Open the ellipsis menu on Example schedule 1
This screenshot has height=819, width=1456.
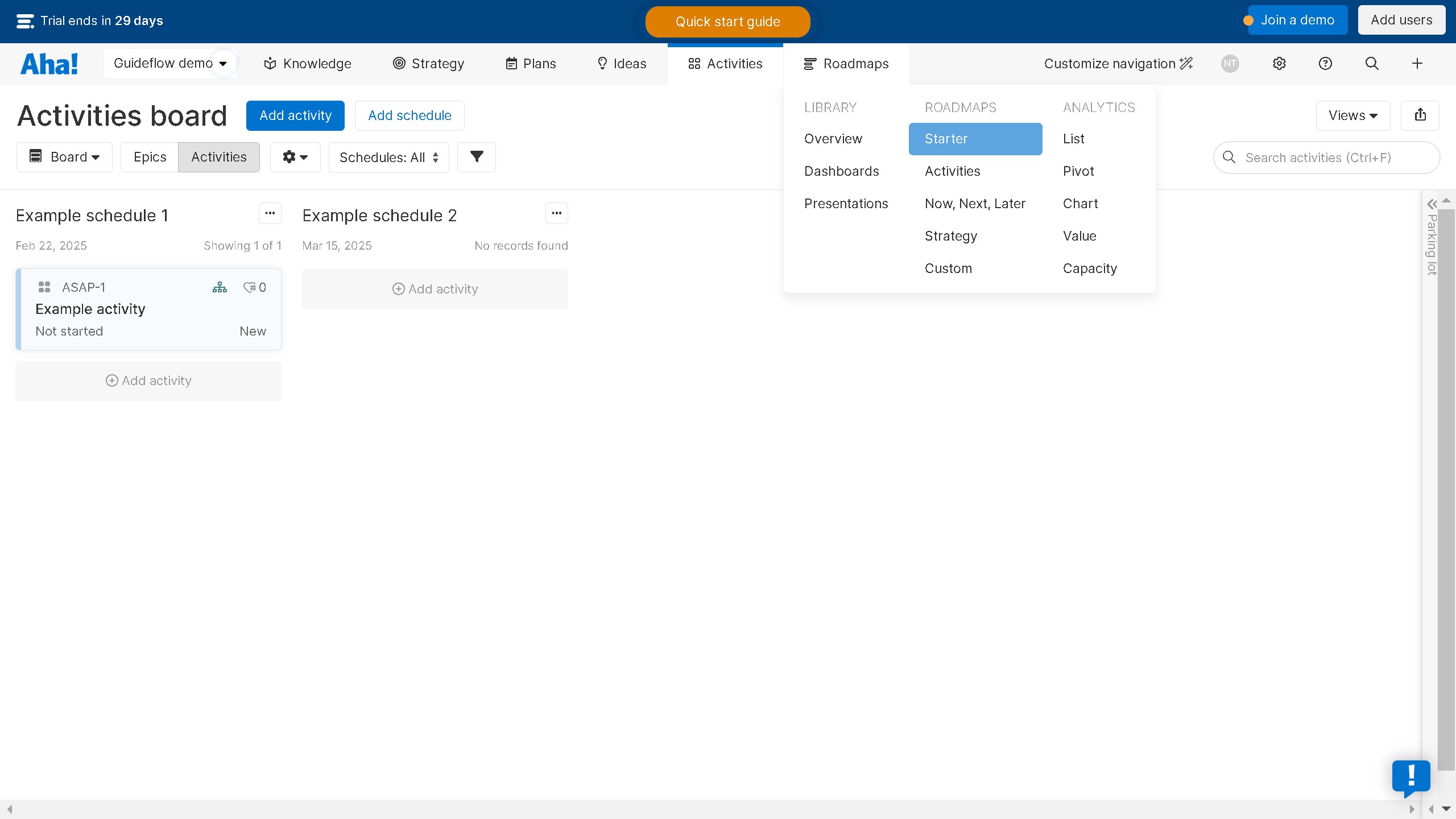[x=269, y=213]
